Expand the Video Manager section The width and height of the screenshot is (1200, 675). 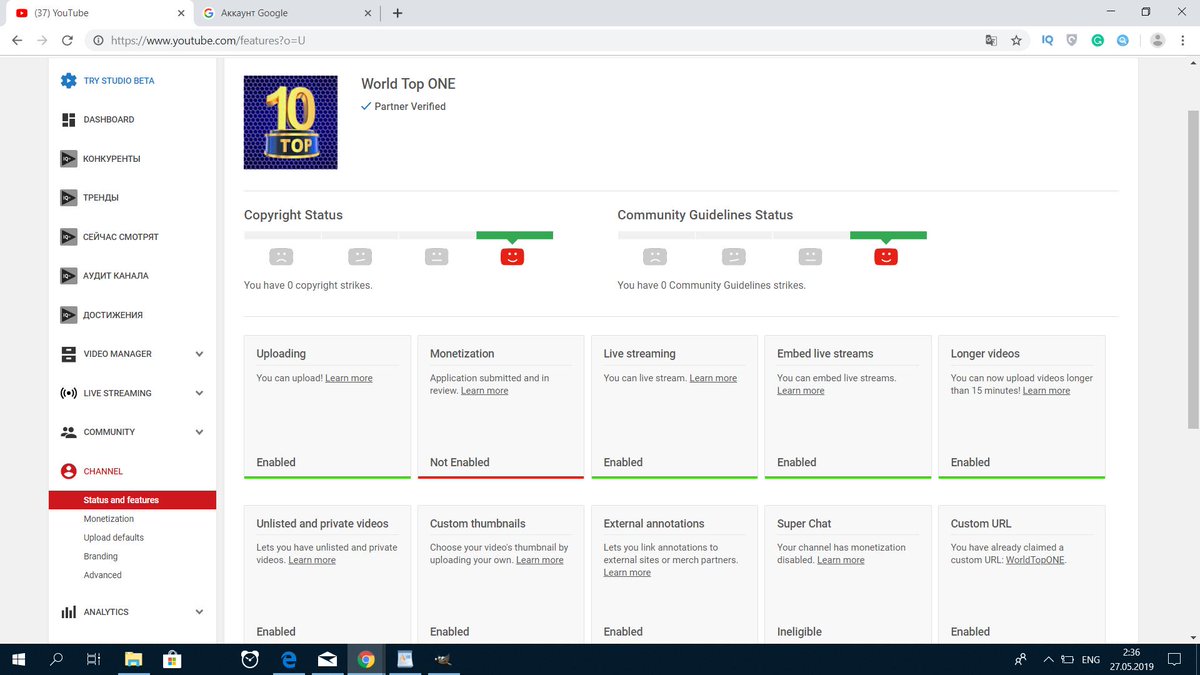[x=199, y=354]
